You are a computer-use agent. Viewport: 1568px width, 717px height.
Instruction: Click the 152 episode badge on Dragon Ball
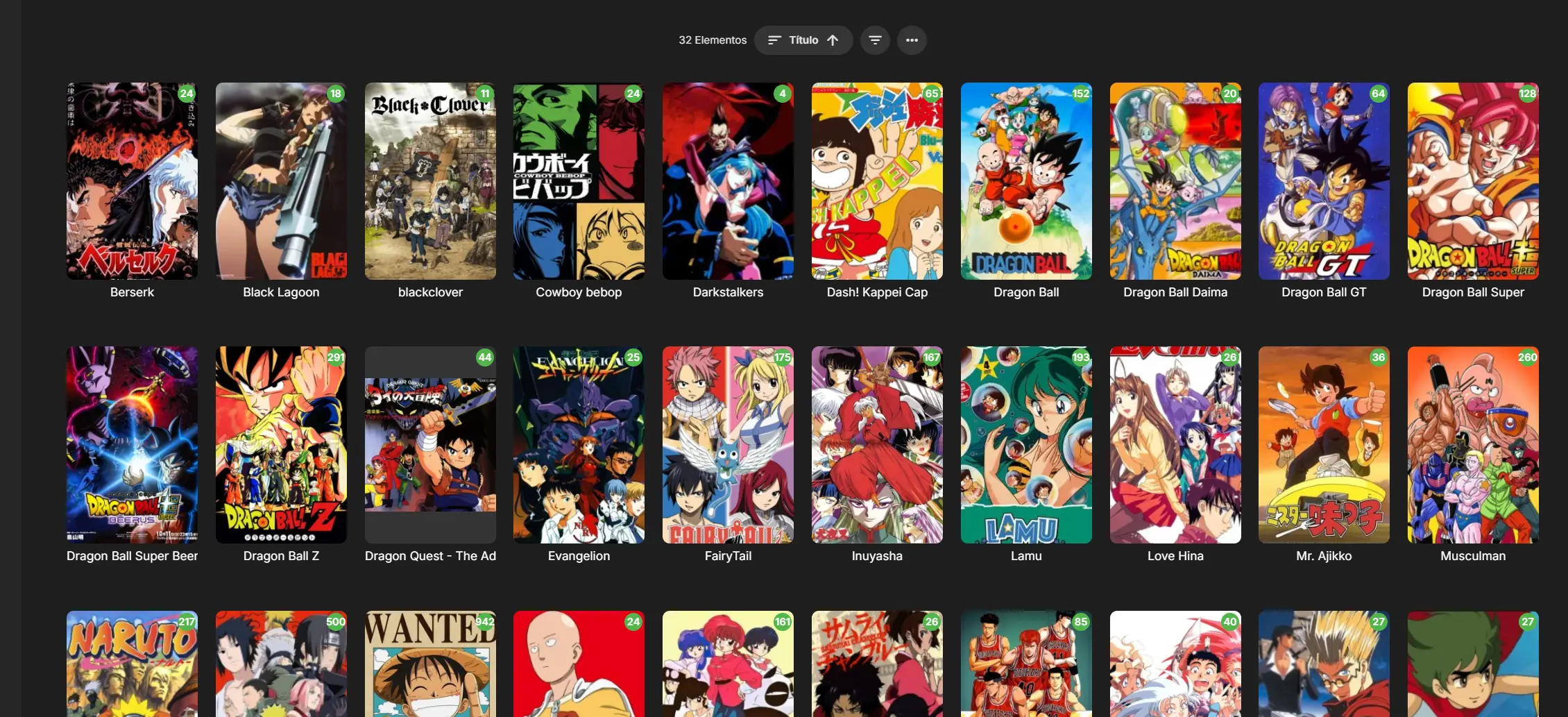1080,94
